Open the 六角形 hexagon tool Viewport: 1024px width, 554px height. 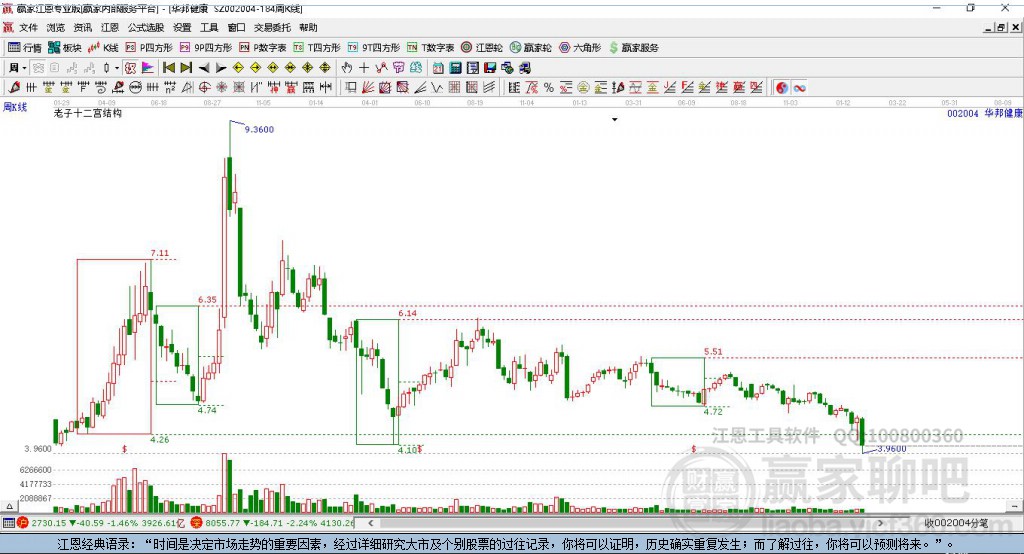(579, 48)
